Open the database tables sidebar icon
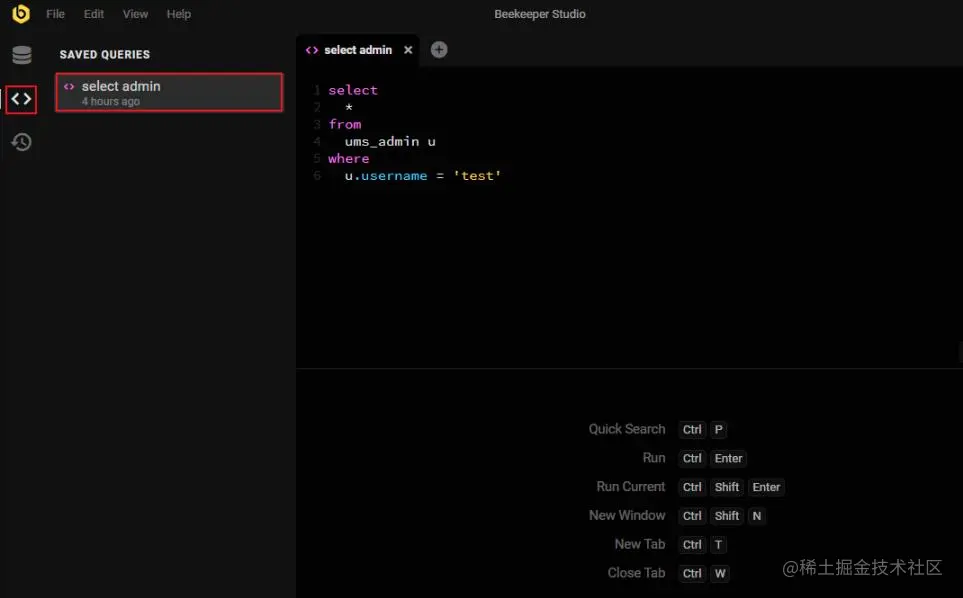 pyautogui.click(x=21, y=55)
